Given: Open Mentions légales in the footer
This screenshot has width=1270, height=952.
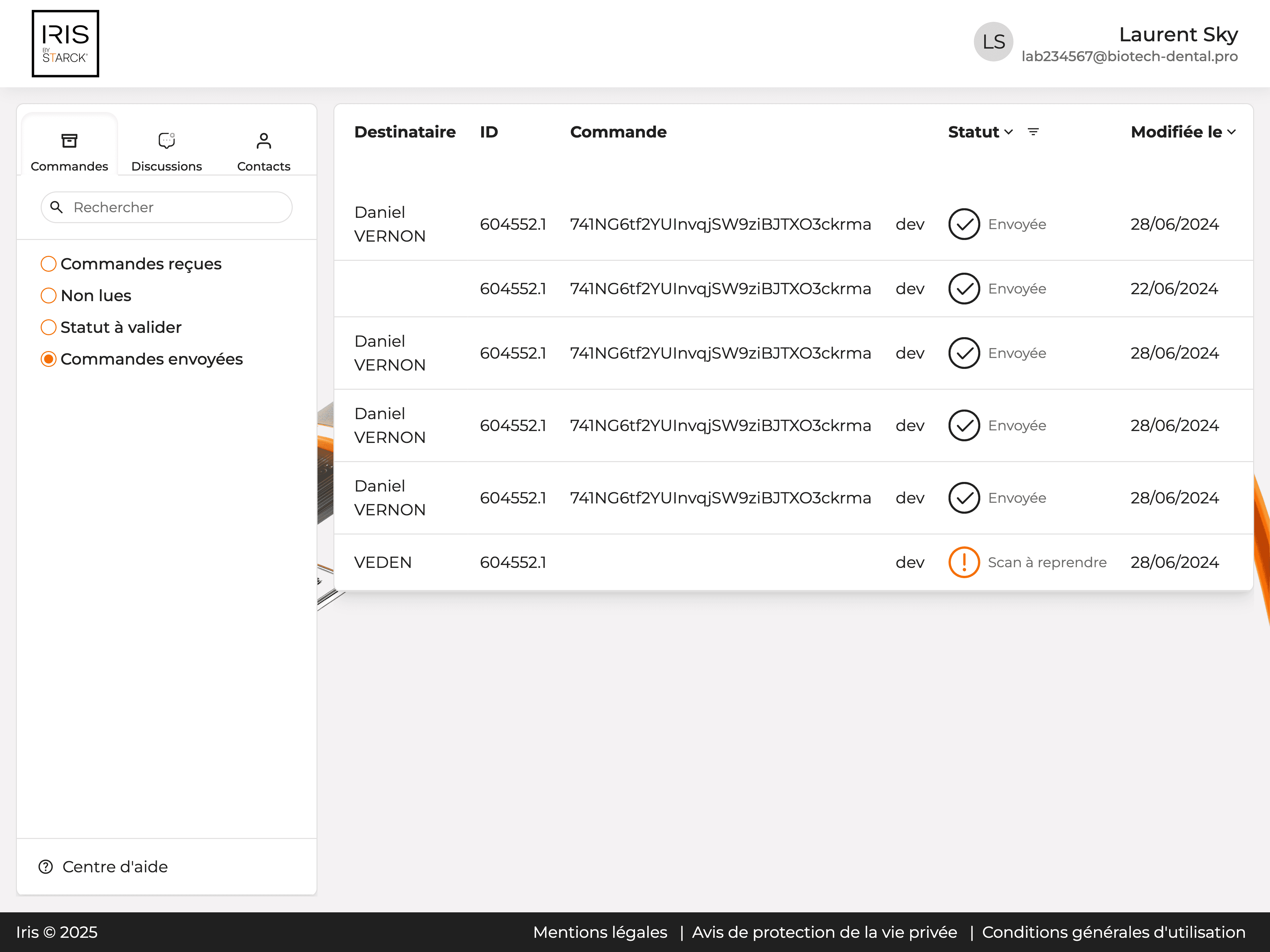Looking at the screenshot, I should click(600, 932).
